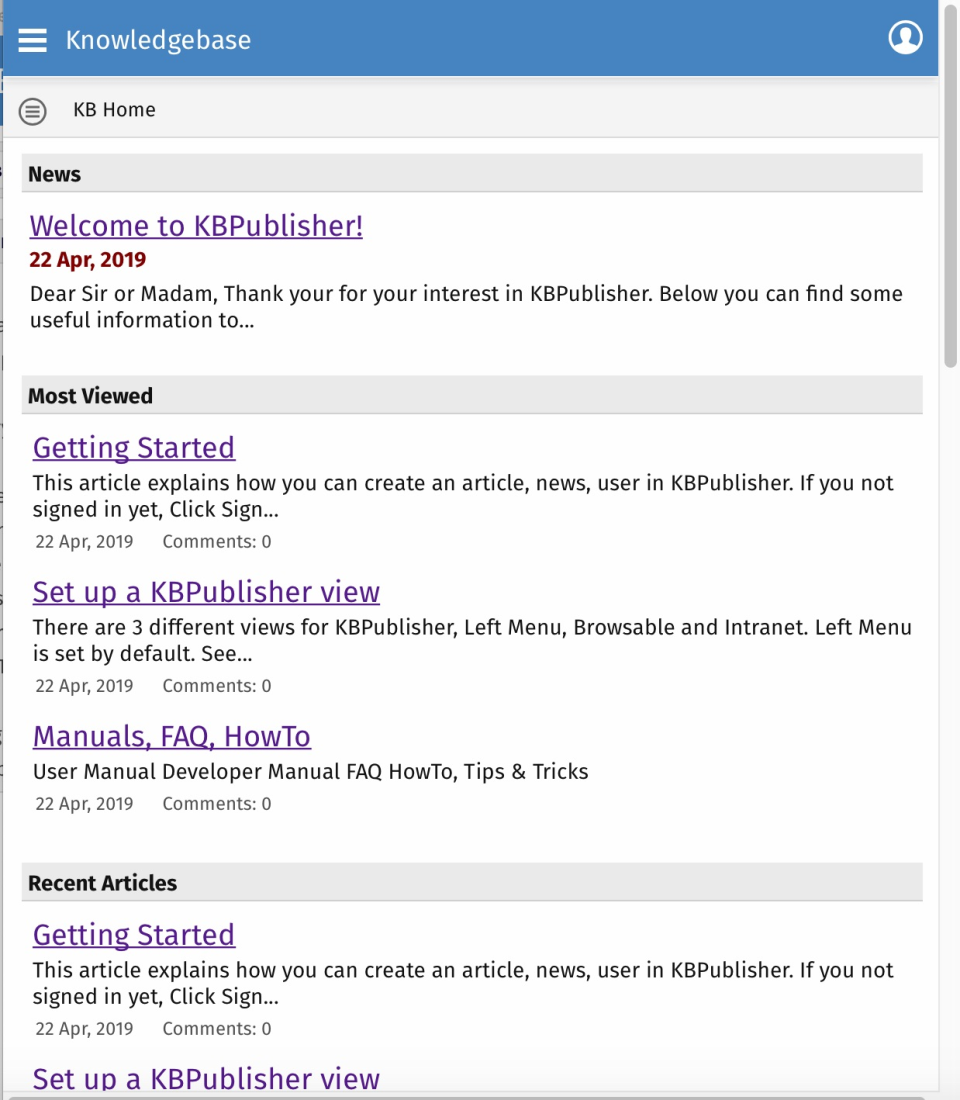
Task: Click the Most Viewed section header
Action: pyautogui.click(x=90, y=395)
